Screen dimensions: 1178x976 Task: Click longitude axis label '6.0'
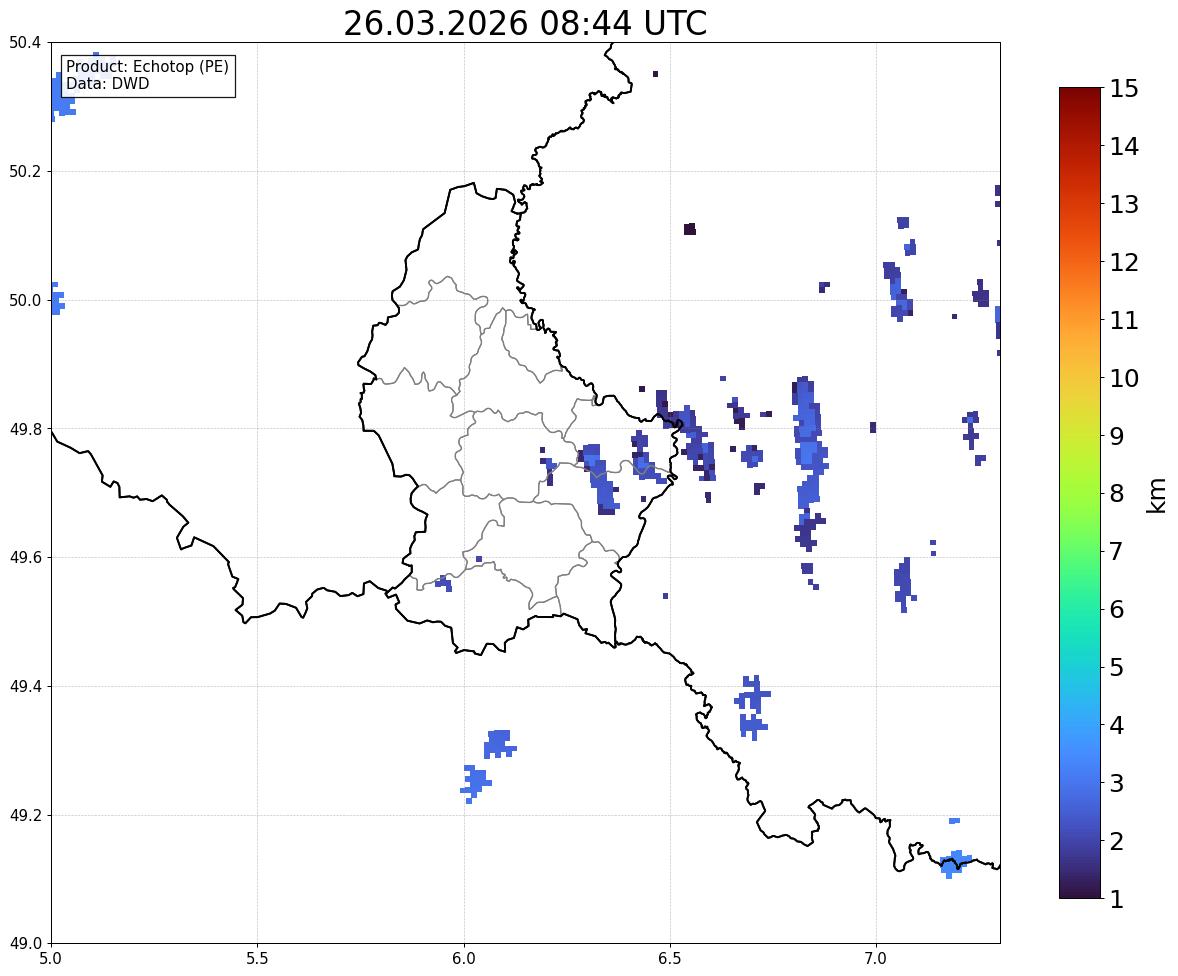pyautogui.click(x=464, y=959)
